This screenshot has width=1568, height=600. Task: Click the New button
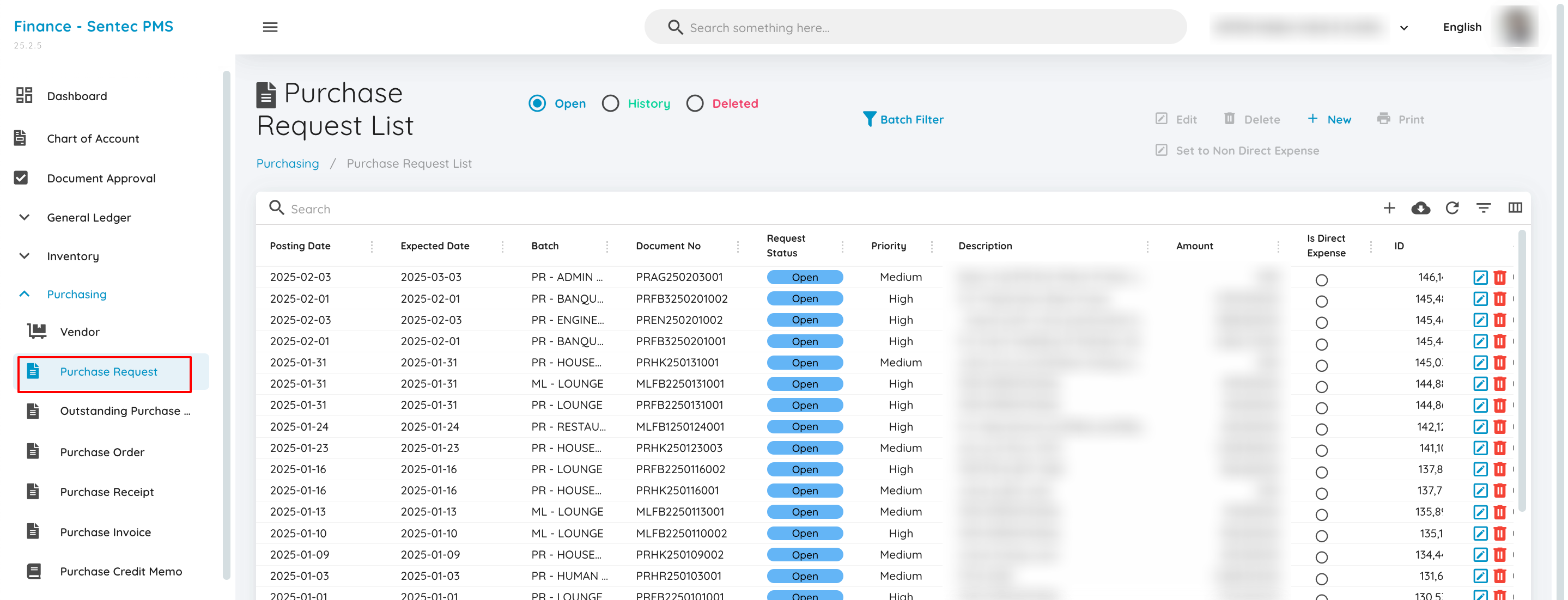point(1329,119)
